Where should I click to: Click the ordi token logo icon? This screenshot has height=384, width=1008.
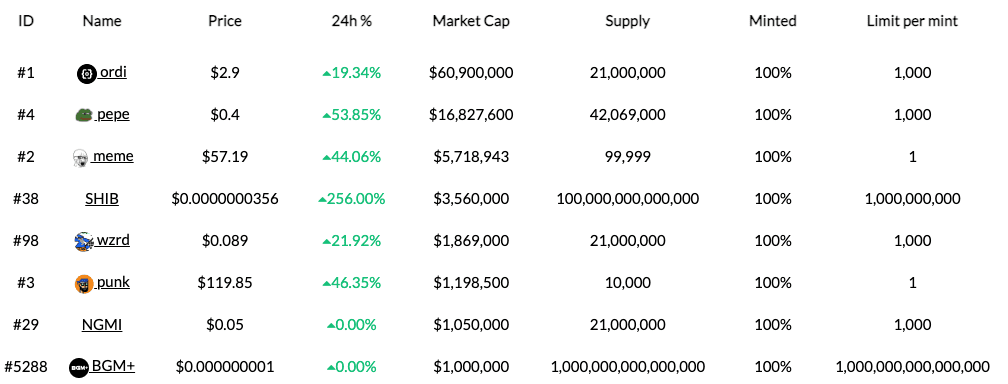86,73
